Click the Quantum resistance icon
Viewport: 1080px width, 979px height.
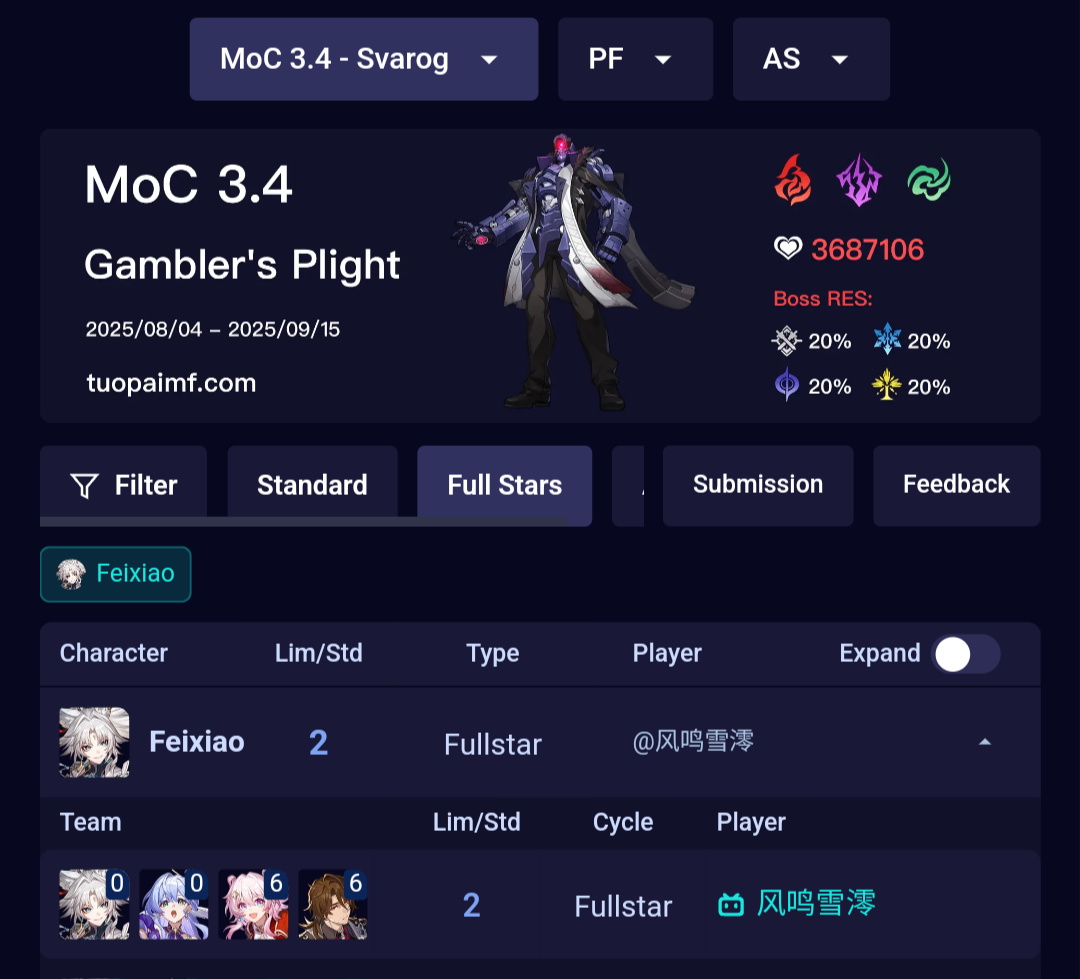coord(787,384)
